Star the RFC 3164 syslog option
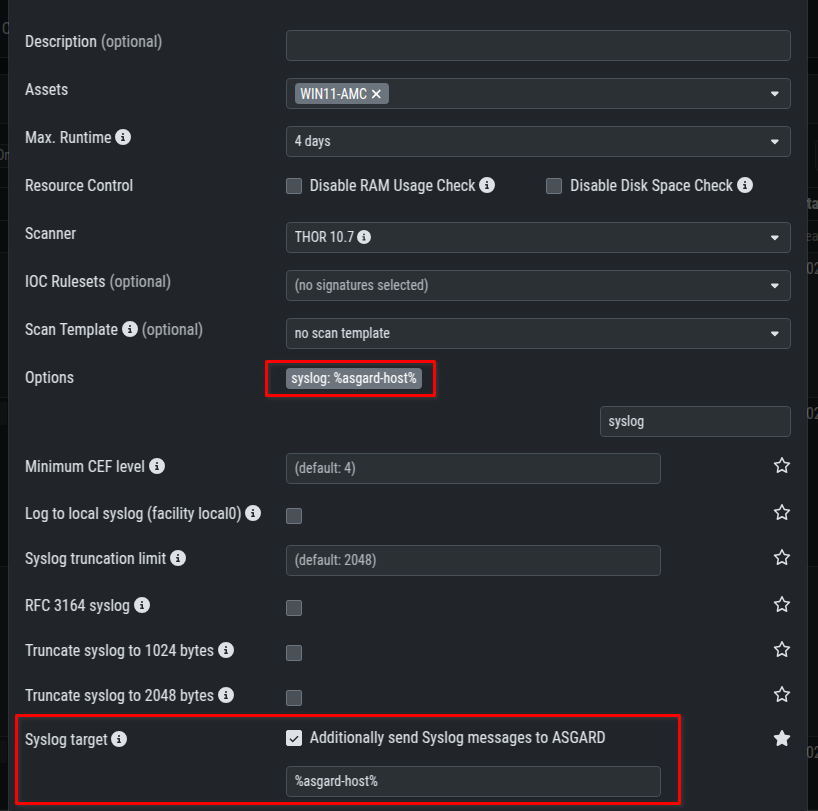This screenshot has height=811, width=818. (782, 604)
